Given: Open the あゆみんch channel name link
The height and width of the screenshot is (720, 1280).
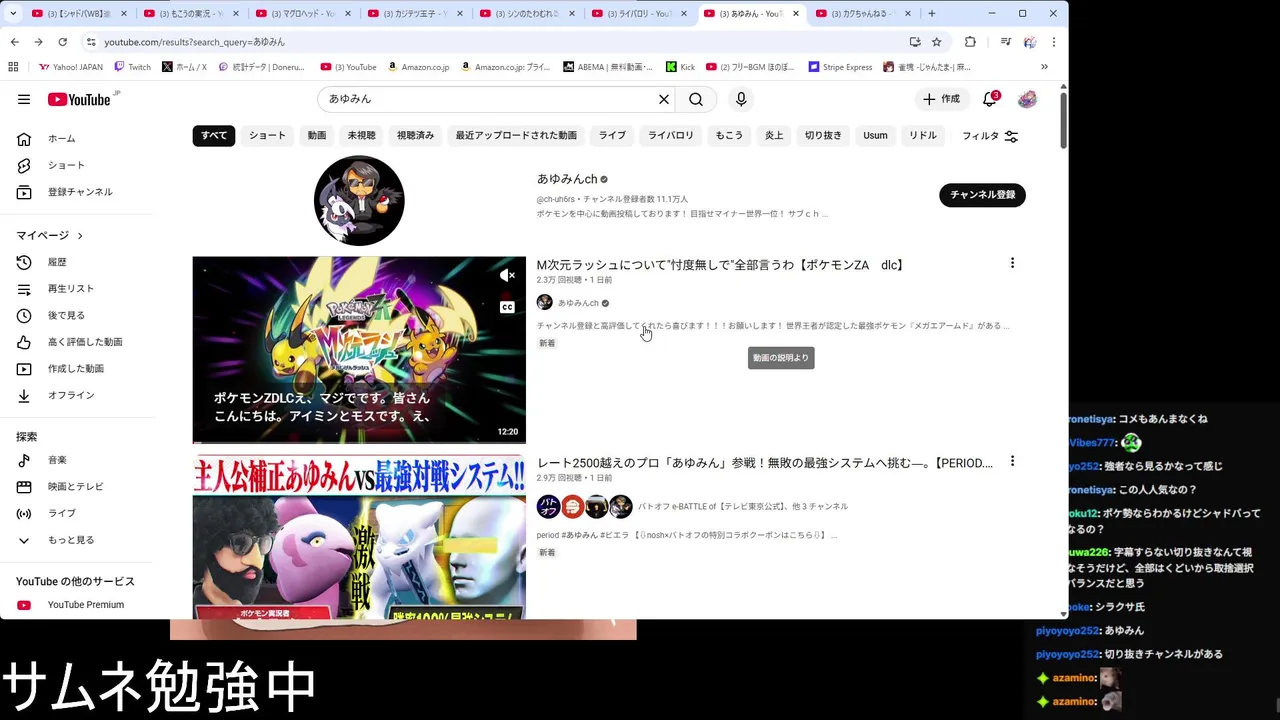Looking at the screenshot, I should [x=567, y=179].
